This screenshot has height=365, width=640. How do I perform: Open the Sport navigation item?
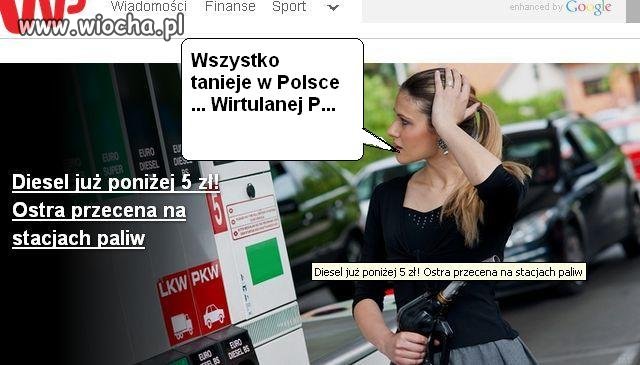point(289,7)
